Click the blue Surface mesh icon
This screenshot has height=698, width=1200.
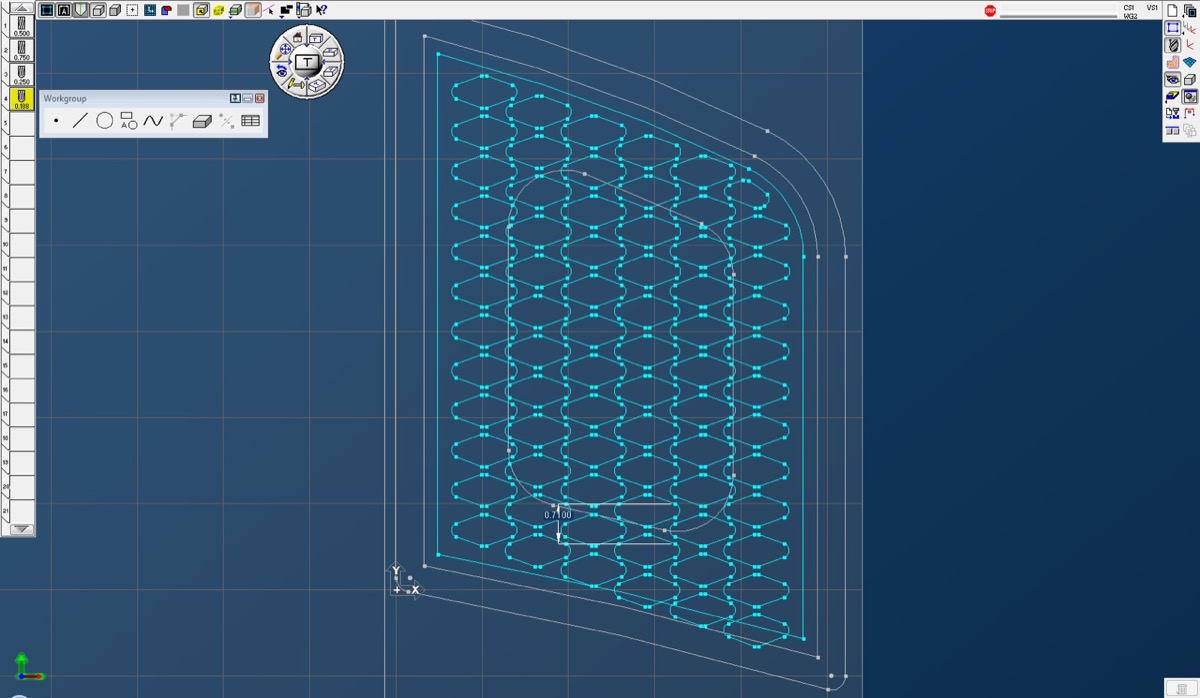[x=1190, y=62]
